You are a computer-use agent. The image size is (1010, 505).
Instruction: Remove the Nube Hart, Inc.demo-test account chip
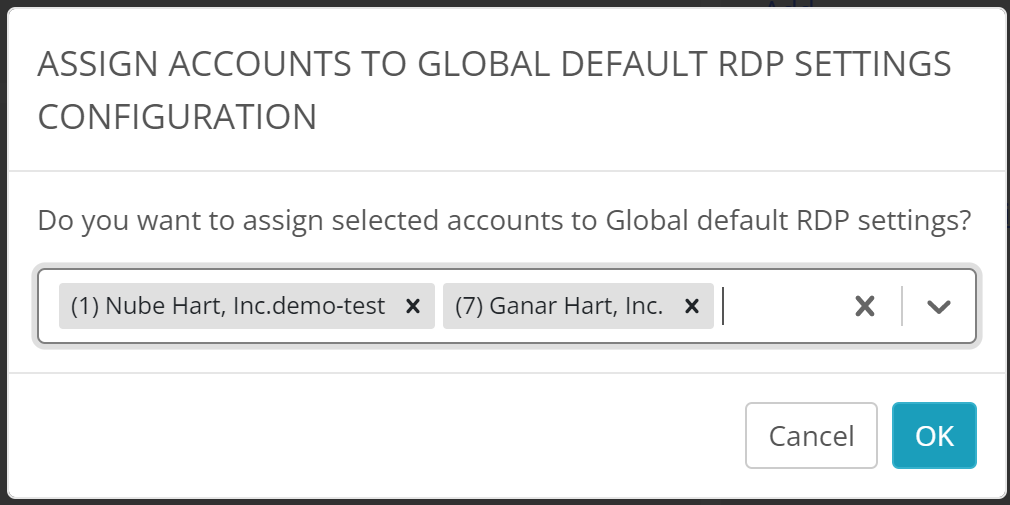tap(412, 307)
